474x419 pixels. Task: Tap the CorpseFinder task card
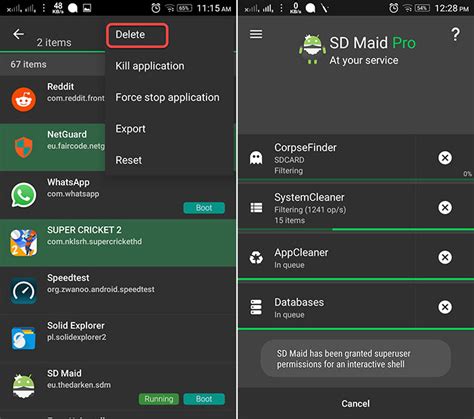[x=356, y=157]
